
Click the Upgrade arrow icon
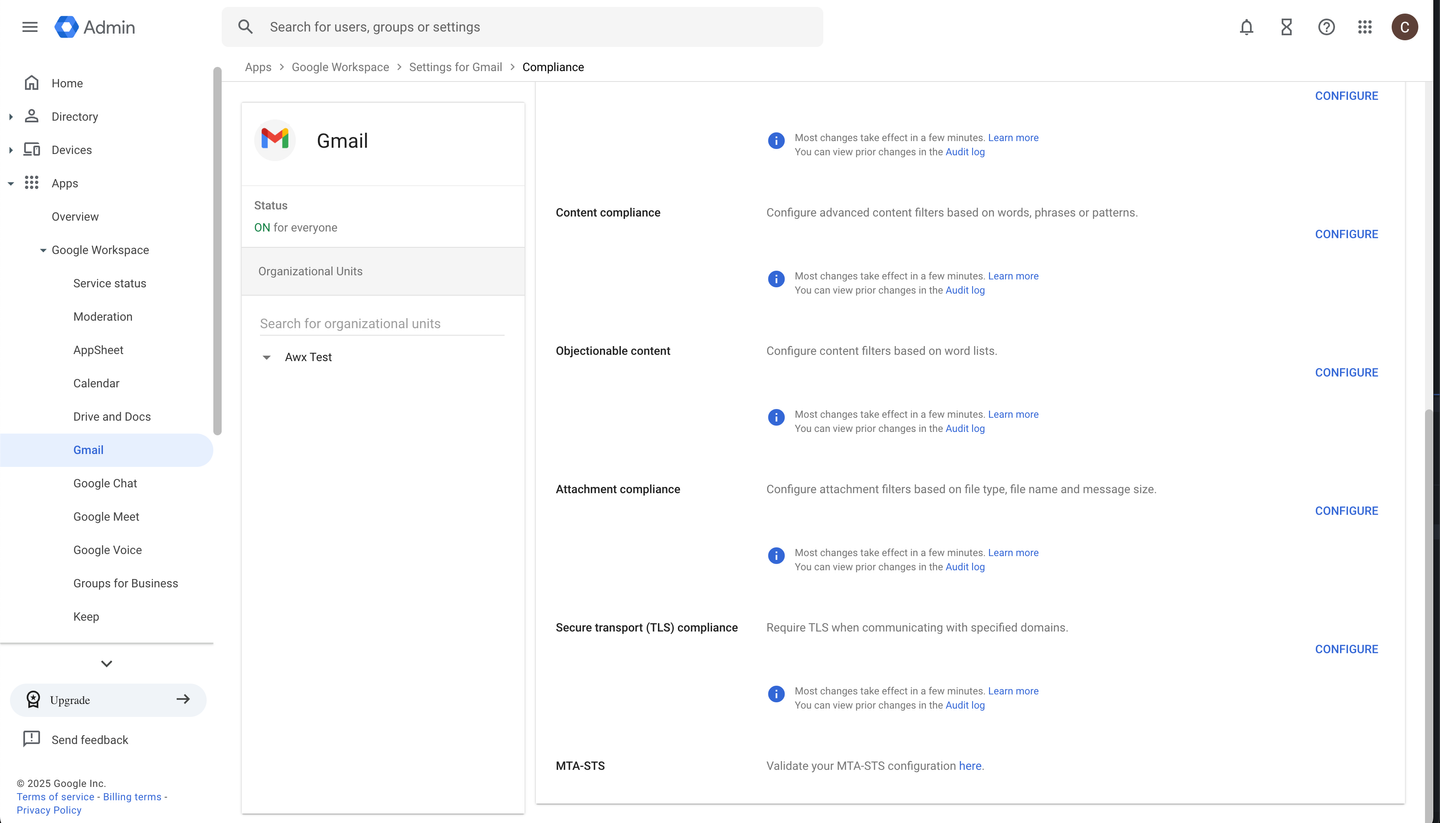coord(183,699)
